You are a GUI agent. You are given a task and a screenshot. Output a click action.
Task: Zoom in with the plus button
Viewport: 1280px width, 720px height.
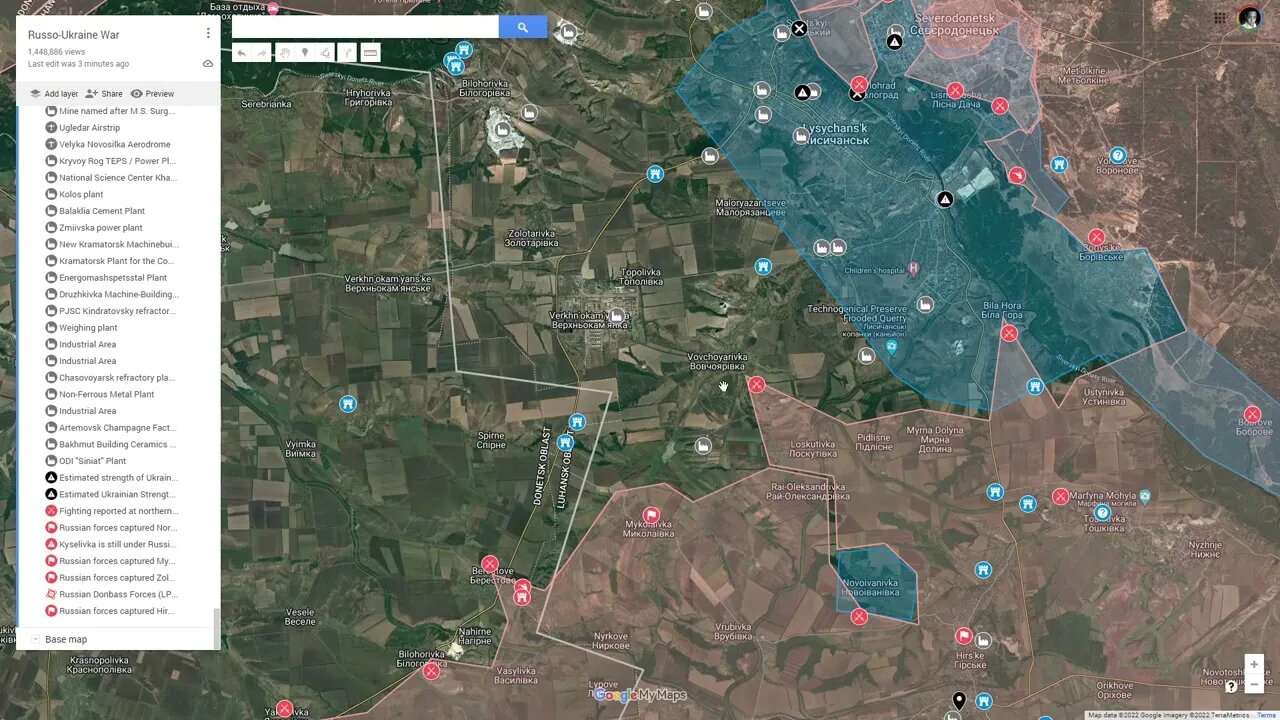point(1254,664)
